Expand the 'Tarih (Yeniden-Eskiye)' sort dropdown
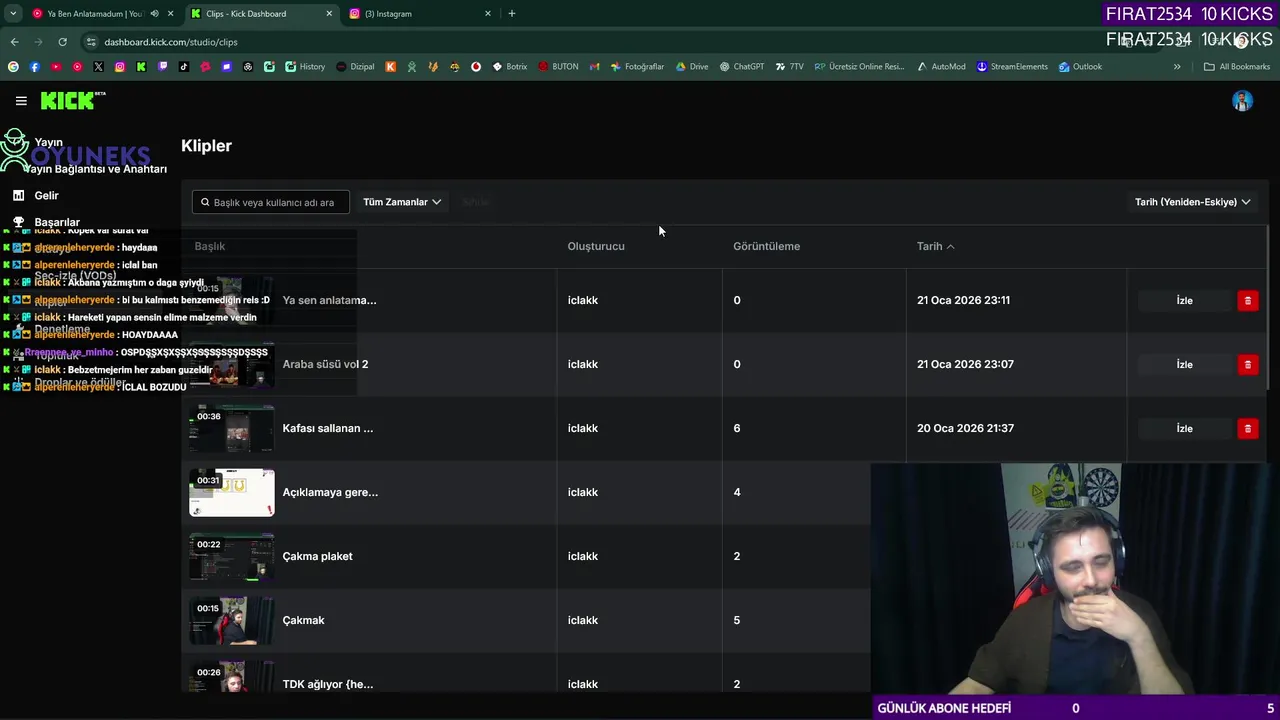 click(x=1192, y=202)
